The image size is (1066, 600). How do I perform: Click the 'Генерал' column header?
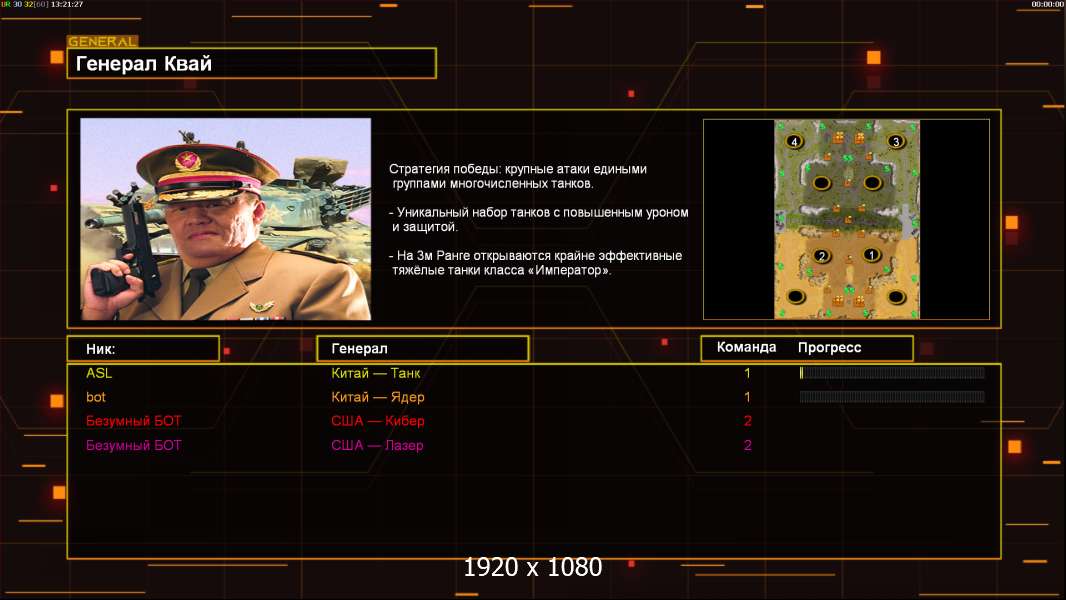coord(423,349)
